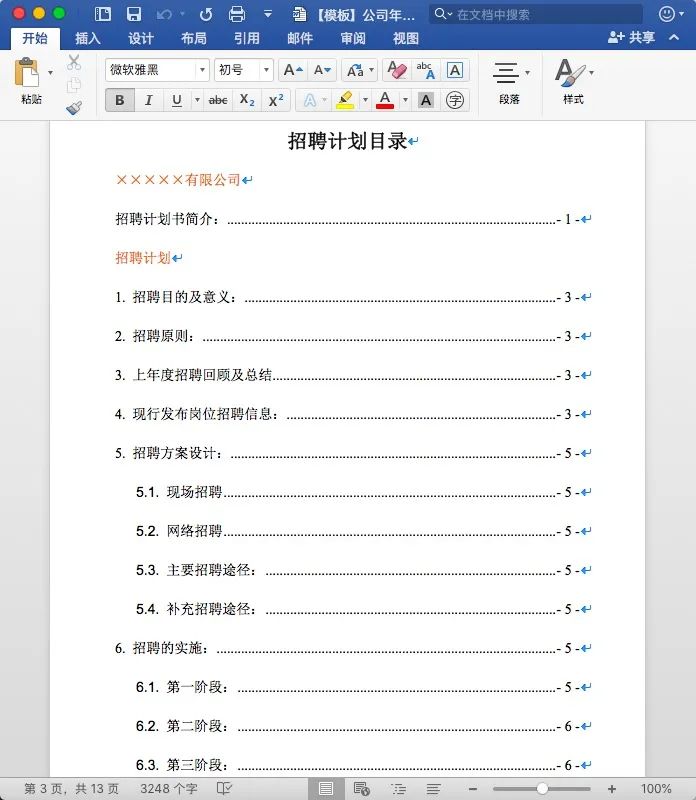Click the page count 第 3 页，共 13 页
Image resolution: width=696 pixels, height=800 pixels.
pos(71,789)
